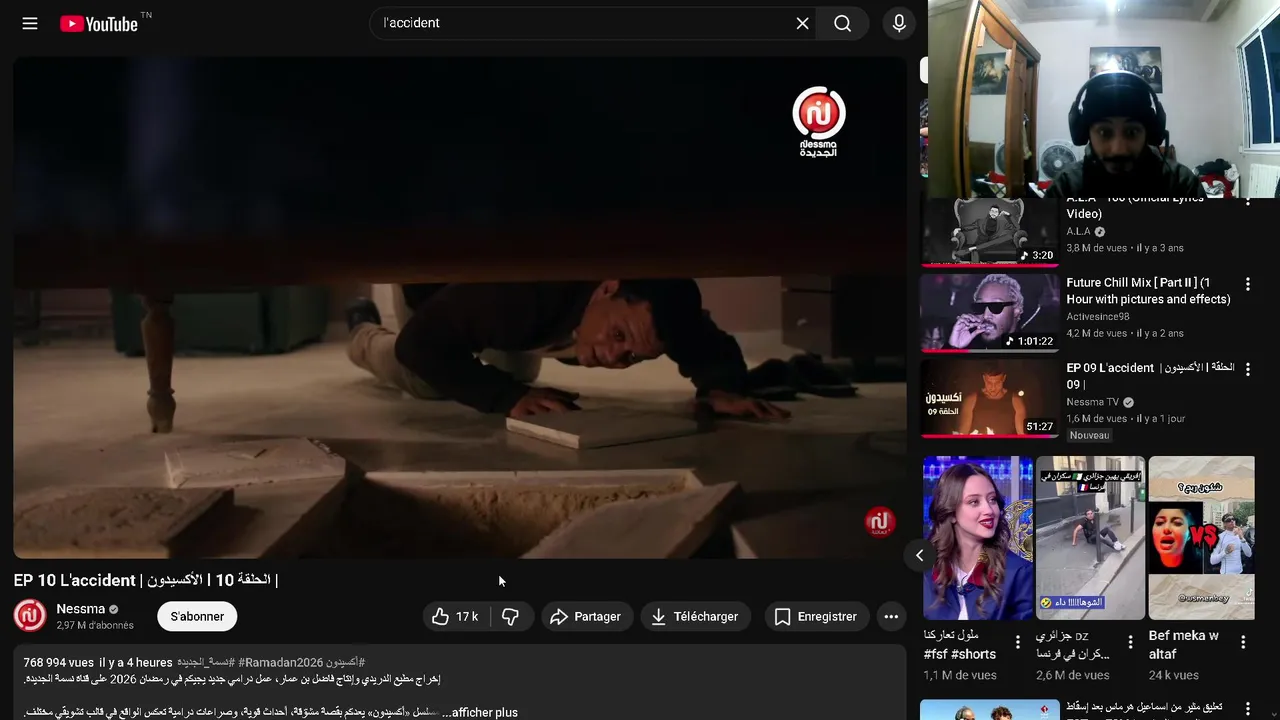
Task: Open options for Bef meka w altaf
Action: tap(1244, 642)
